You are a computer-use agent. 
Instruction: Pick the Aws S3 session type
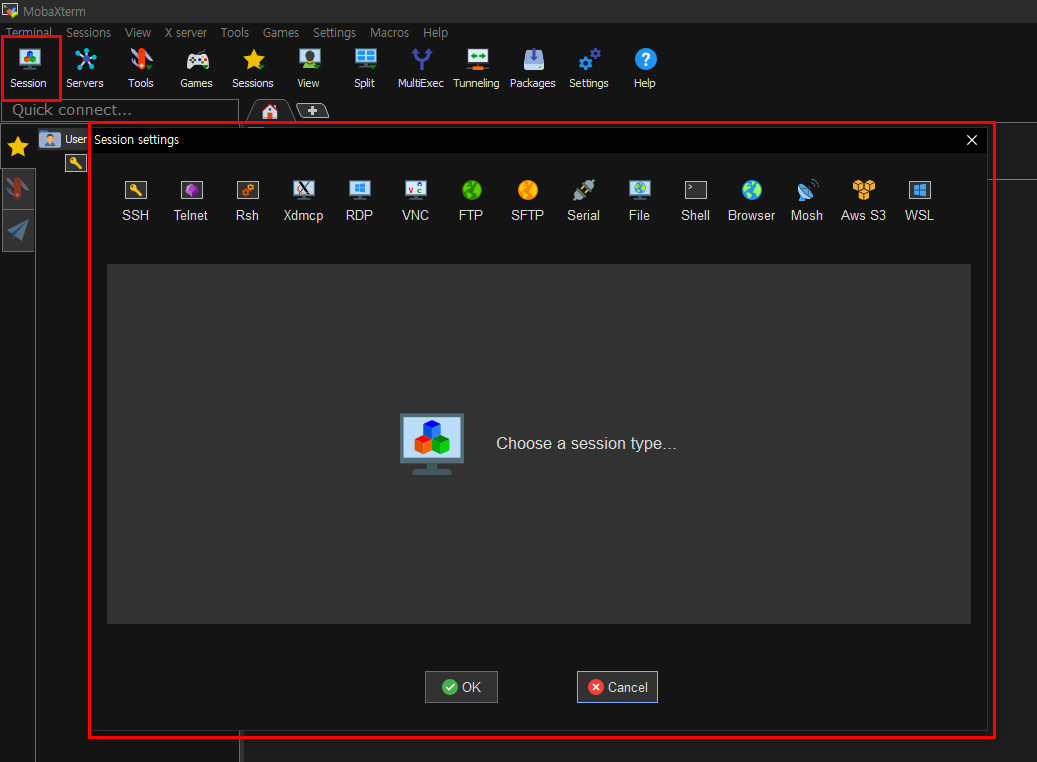[863, 201]
